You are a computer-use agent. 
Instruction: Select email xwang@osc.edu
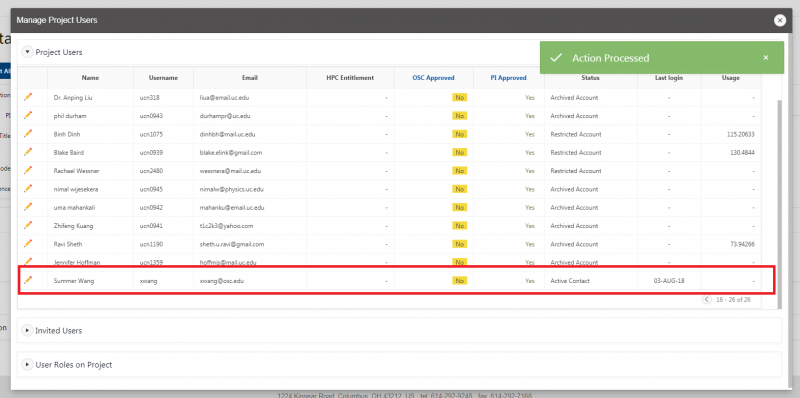[221, 281]
